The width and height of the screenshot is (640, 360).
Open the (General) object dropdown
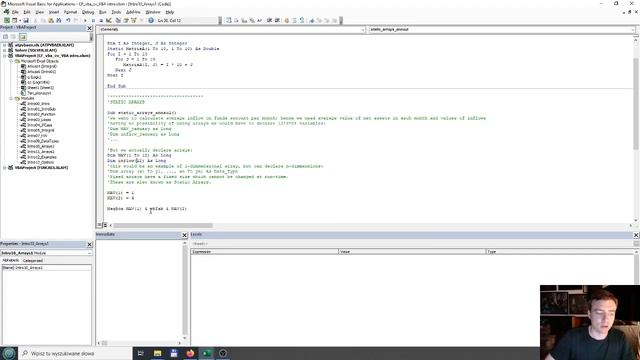[232, 29]
